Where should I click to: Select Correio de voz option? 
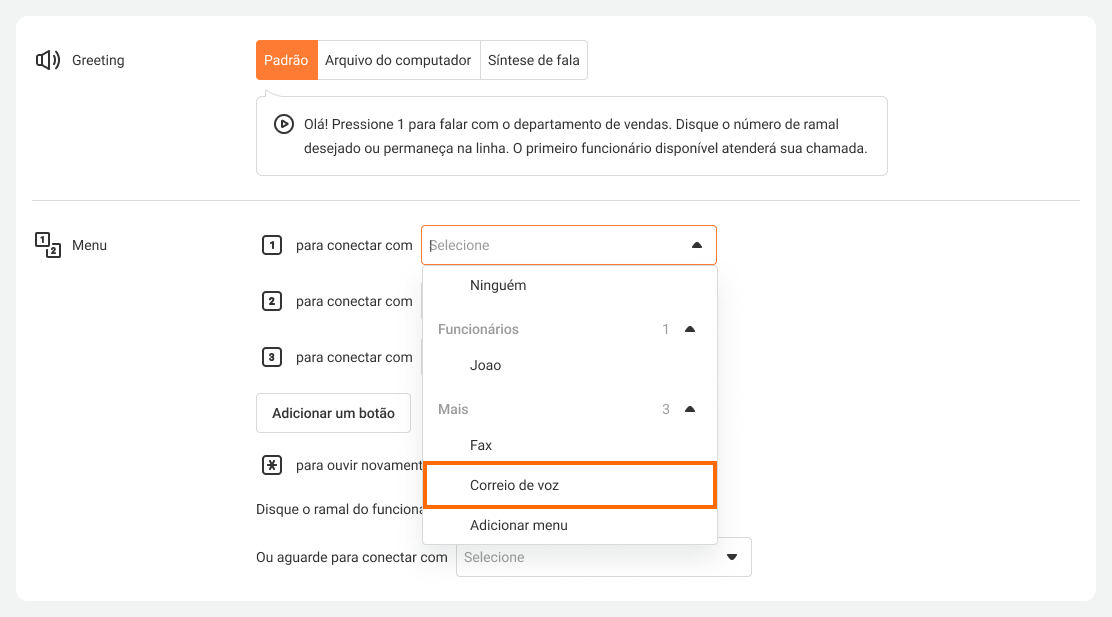pos(516,485)
